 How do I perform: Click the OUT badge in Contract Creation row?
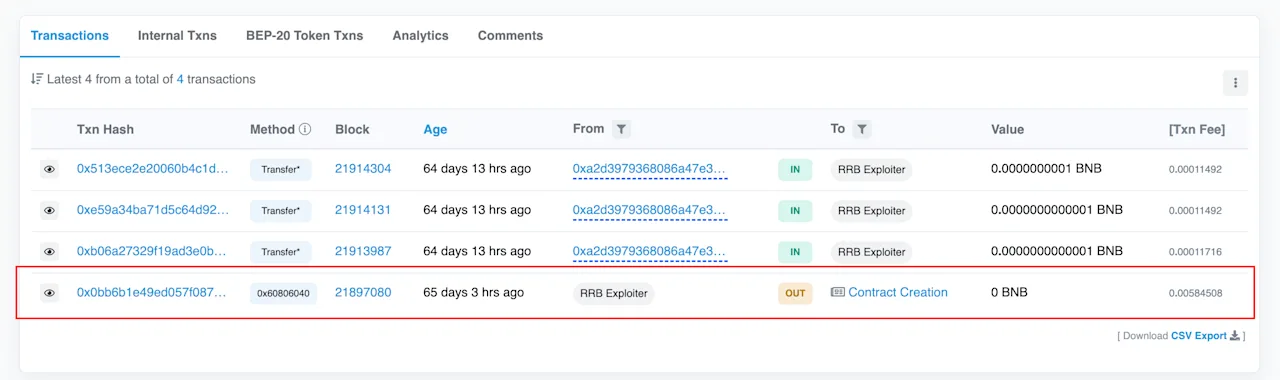pos(795,293)
